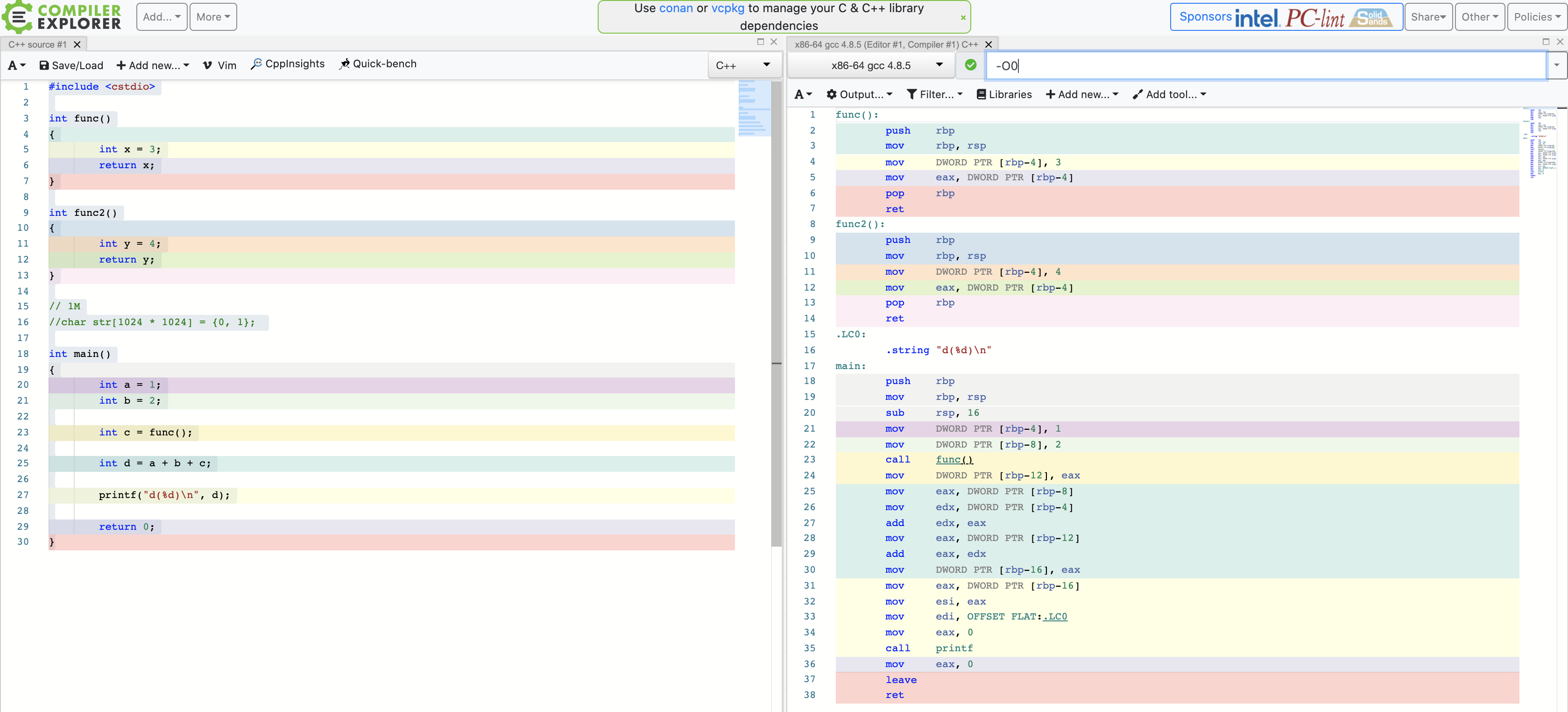Select the x86-64 gcc 4.8.5 compiler tab

(886, 44)
